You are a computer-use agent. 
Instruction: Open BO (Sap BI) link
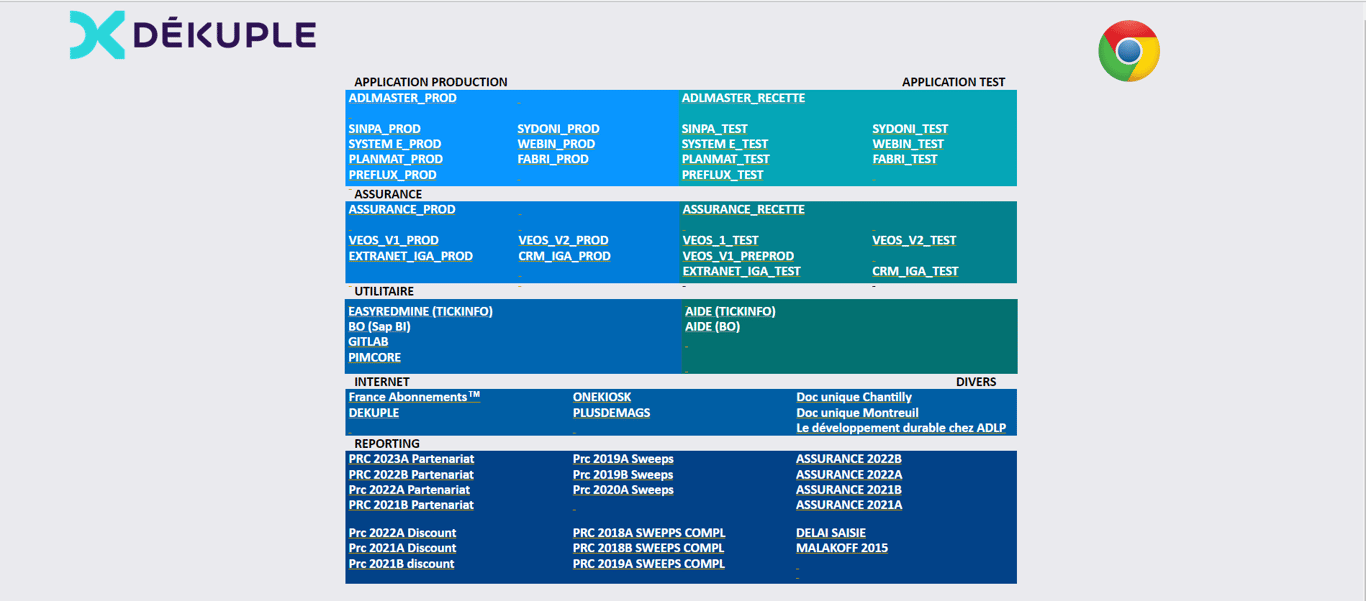379,327
